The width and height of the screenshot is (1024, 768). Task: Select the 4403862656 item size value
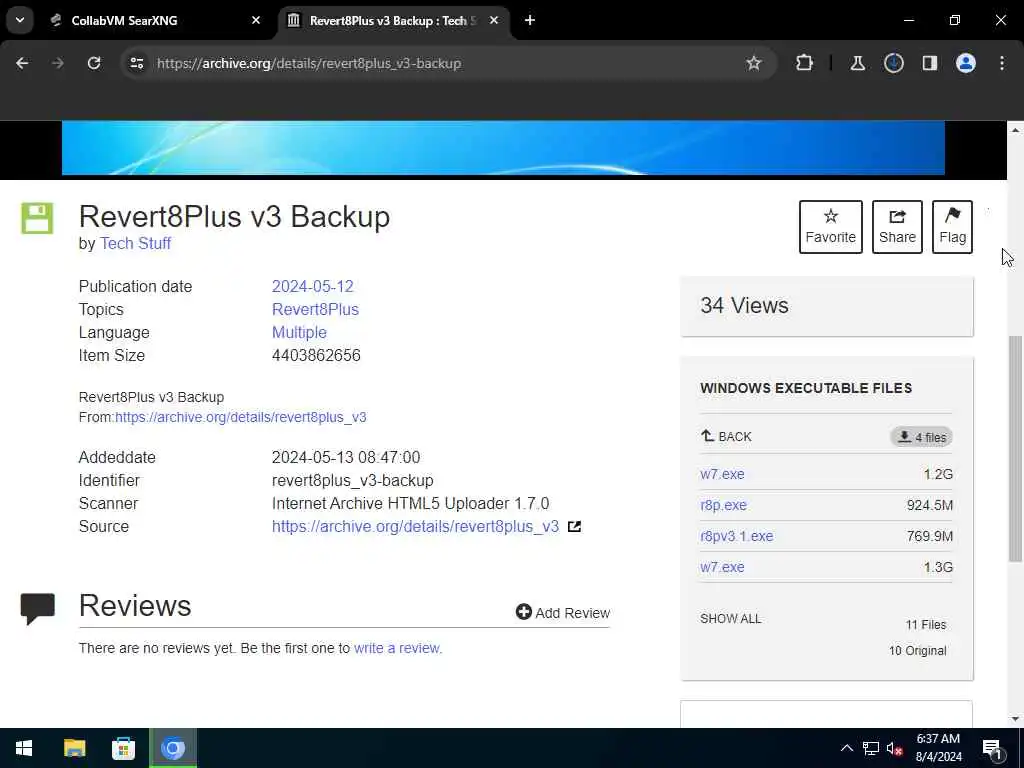[x=316, y=355]
